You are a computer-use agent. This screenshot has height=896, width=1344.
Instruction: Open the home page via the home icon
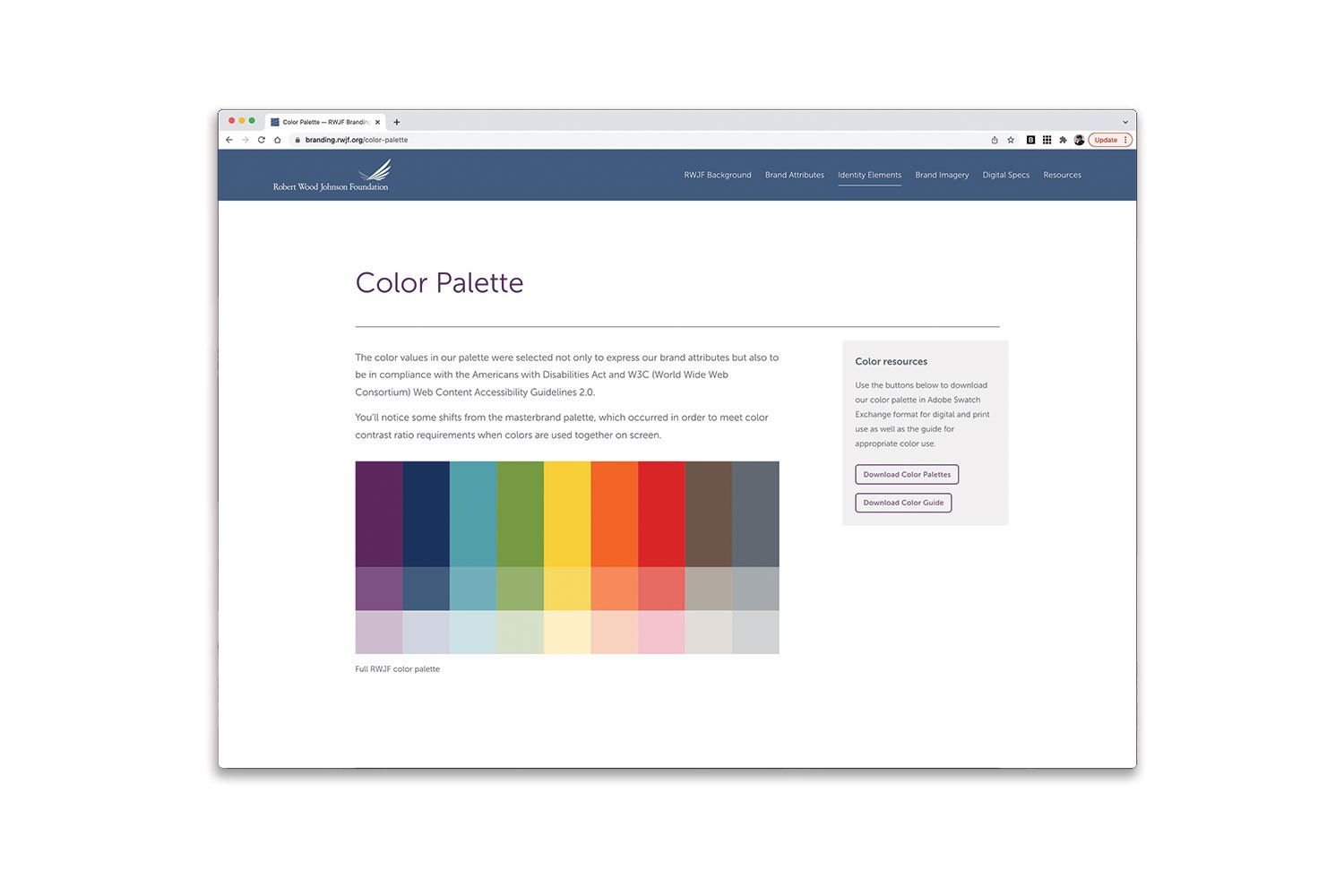pyautogui.click(x=278, y=140)
